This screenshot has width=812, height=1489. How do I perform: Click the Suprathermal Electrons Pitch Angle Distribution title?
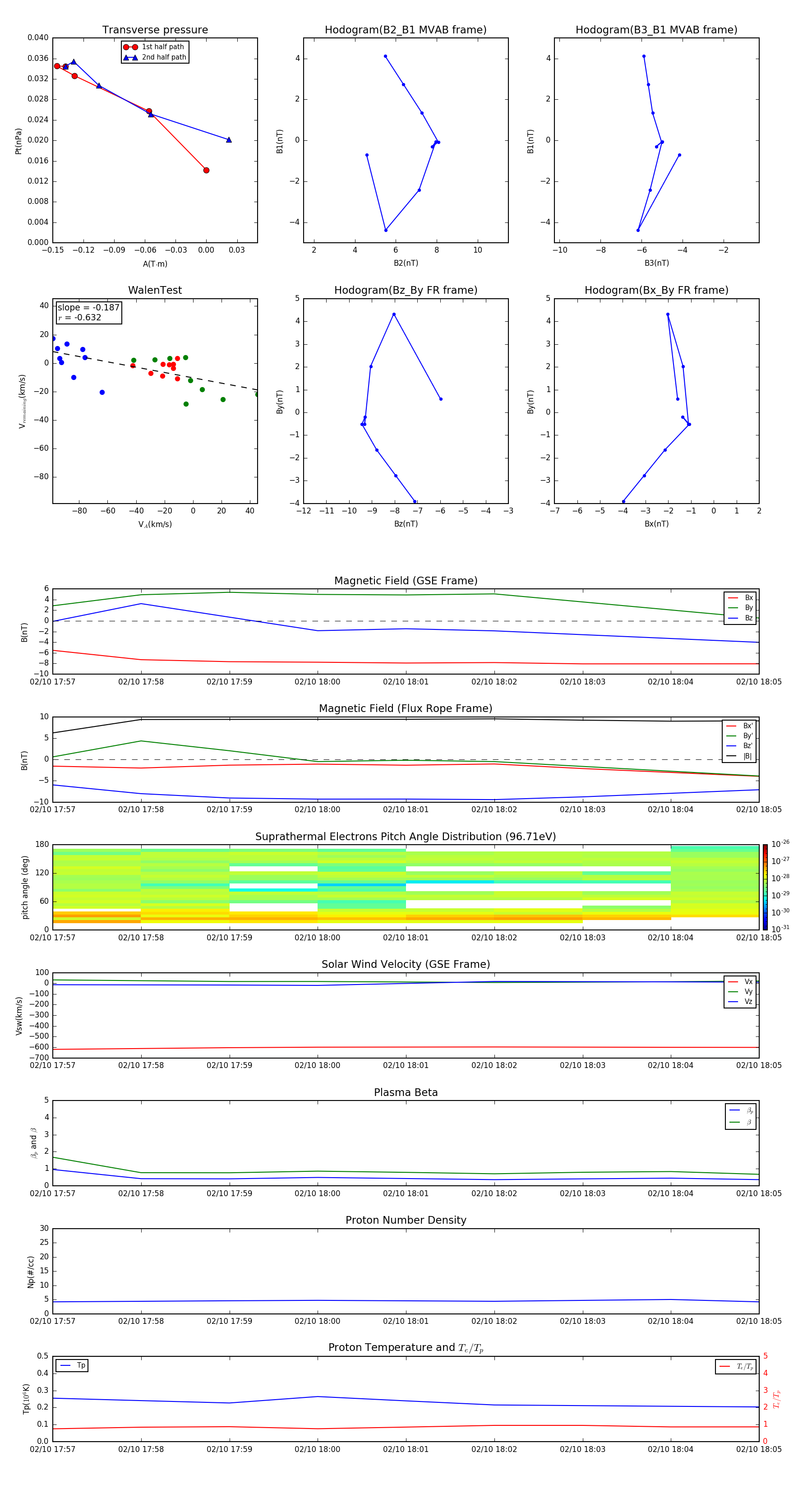[x=406, y=837]
